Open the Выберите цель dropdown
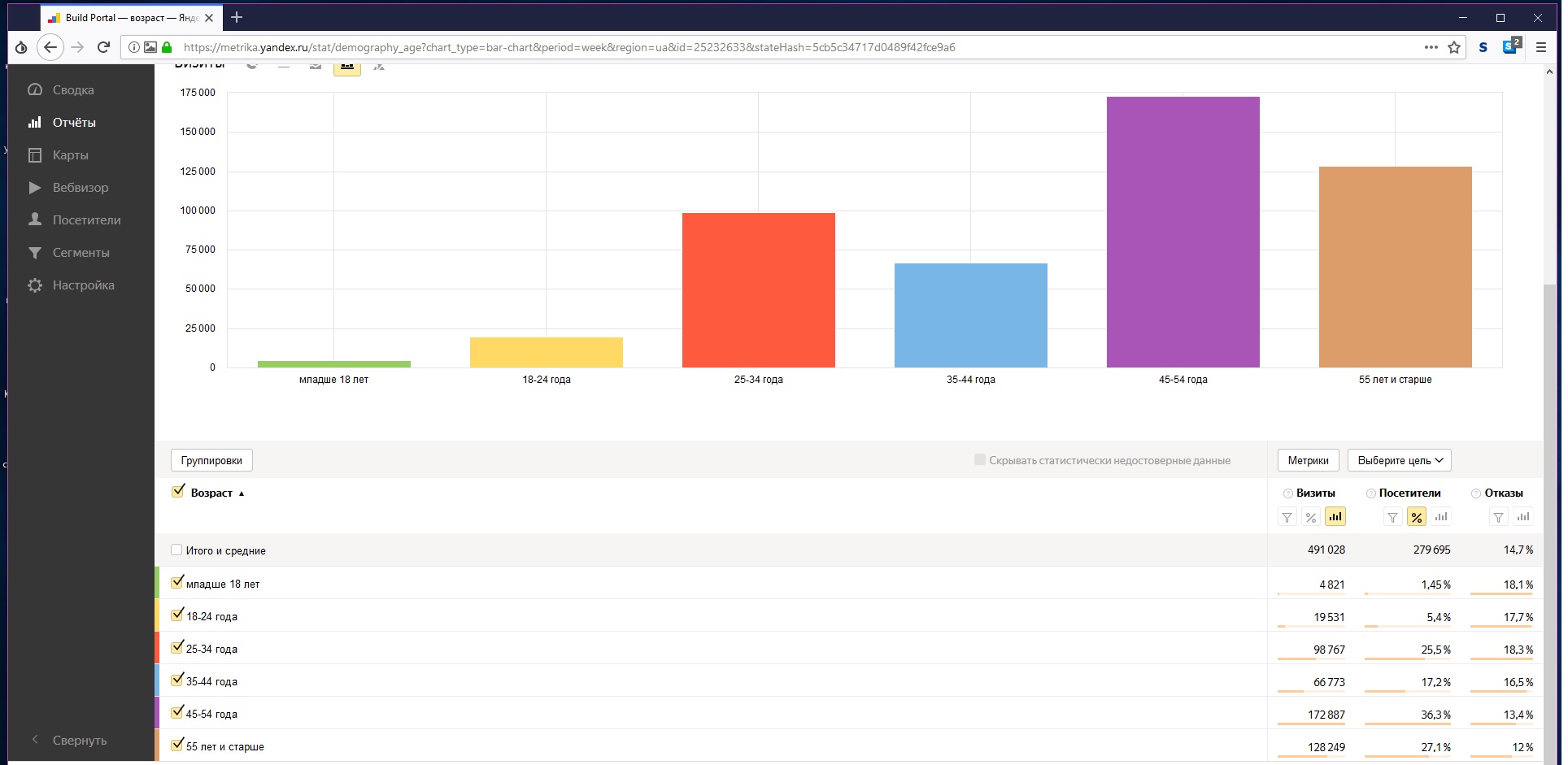This screenshot has height=765, width=1568. click(x=1399, y=460)
